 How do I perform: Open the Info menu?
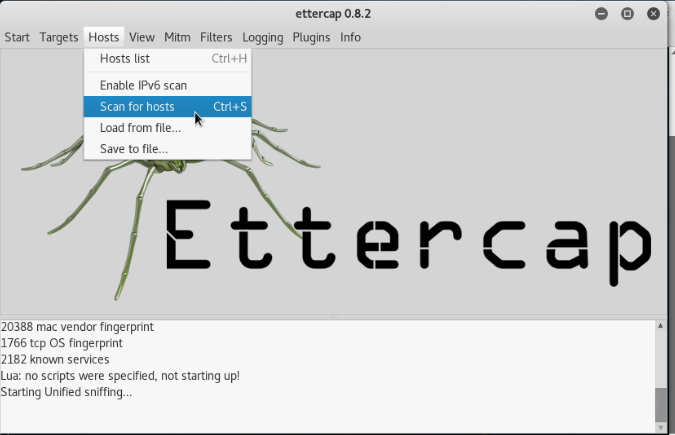coord(350,37)
